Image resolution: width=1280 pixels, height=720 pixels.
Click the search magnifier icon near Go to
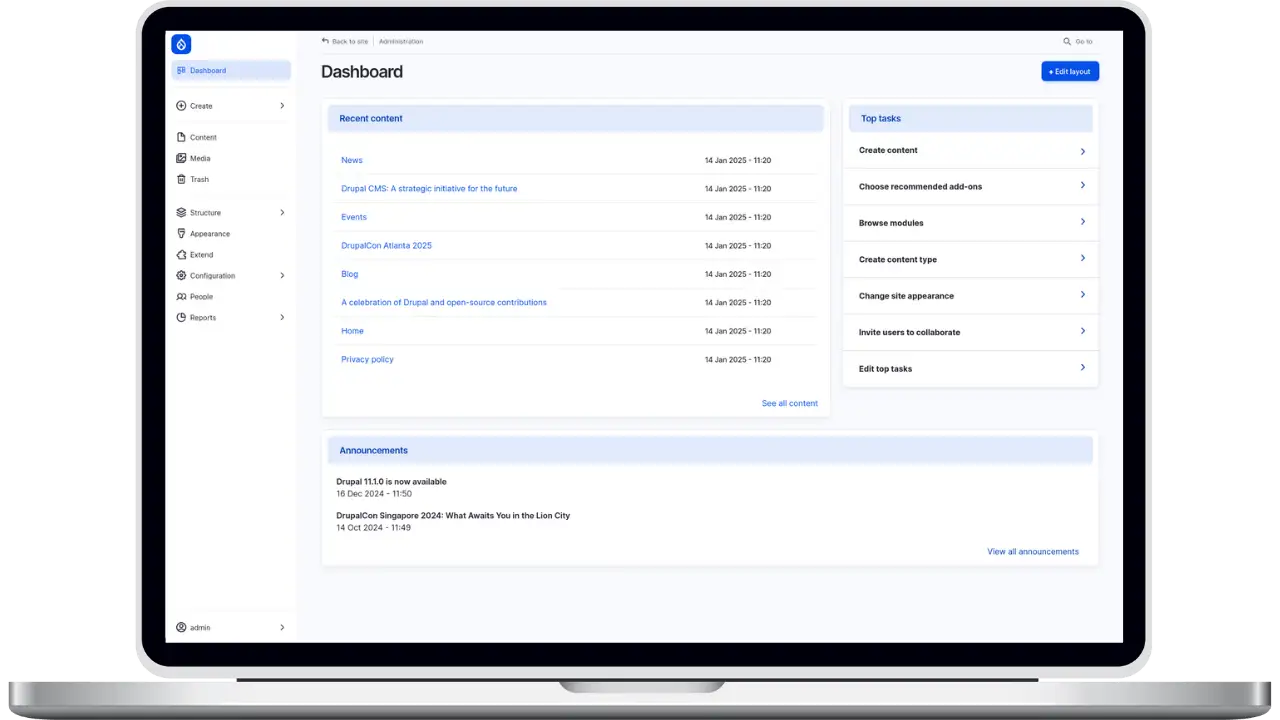point(1067,42)
